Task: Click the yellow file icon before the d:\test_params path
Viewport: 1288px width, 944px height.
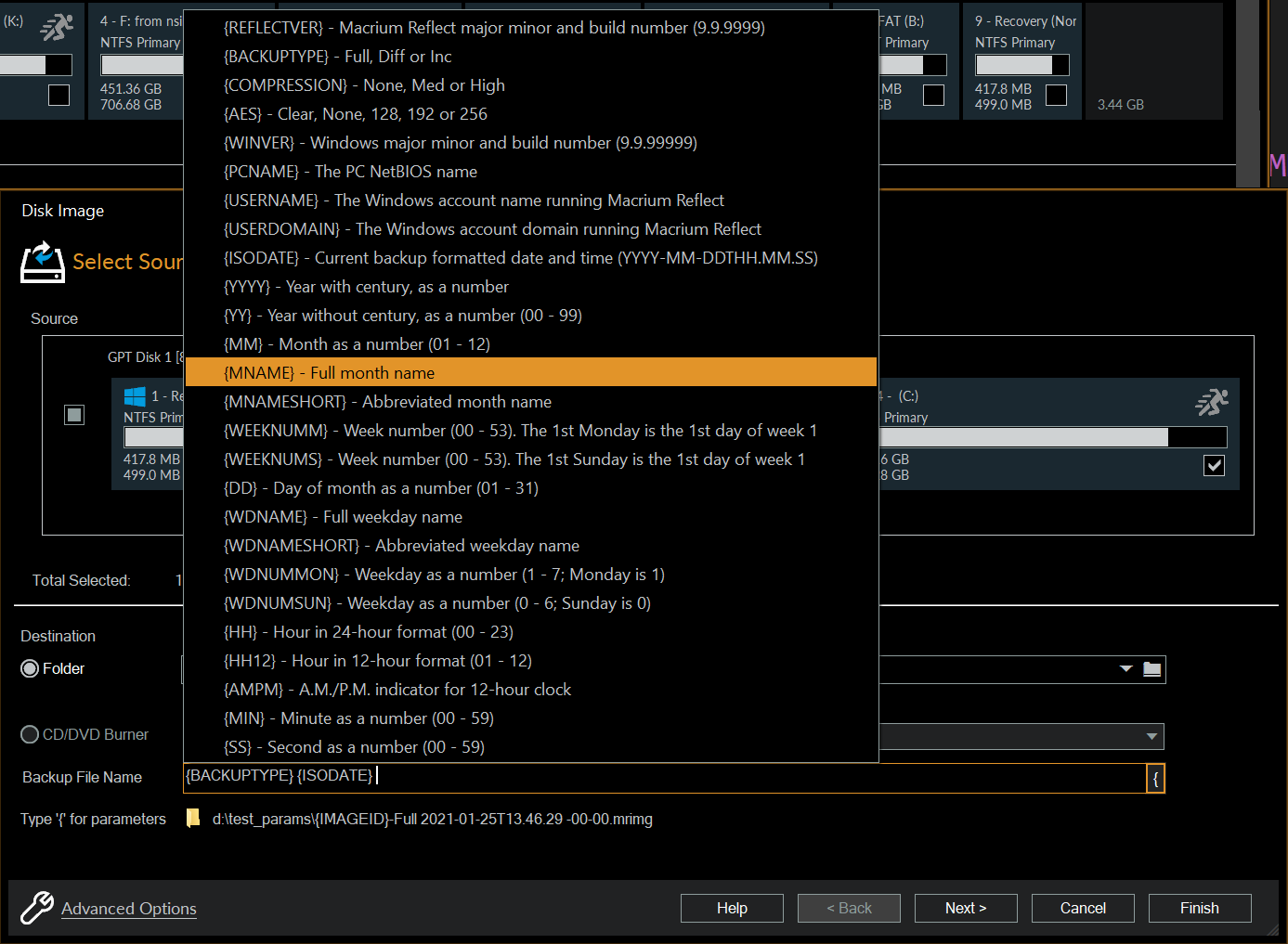Action: (192, 819)
